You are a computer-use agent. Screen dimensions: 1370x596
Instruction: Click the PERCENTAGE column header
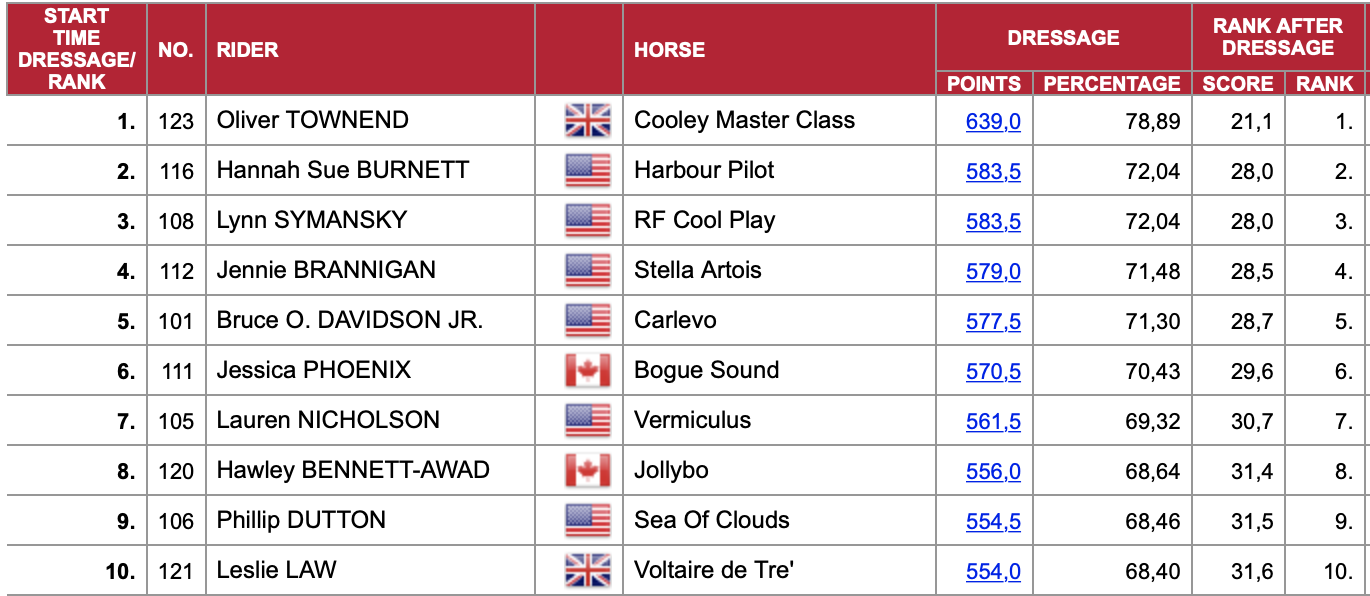1112,84
